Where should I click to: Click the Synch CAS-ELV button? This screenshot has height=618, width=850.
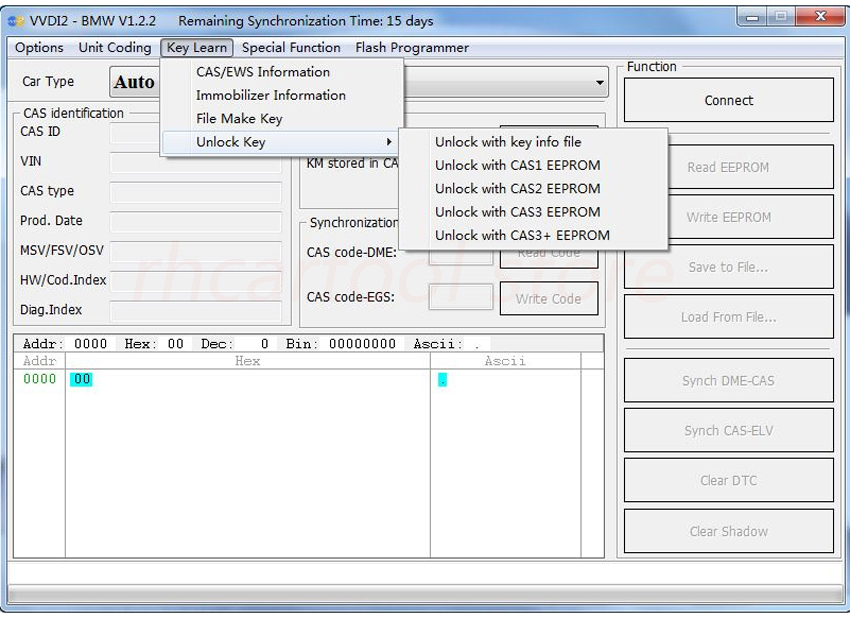(729, 430)
